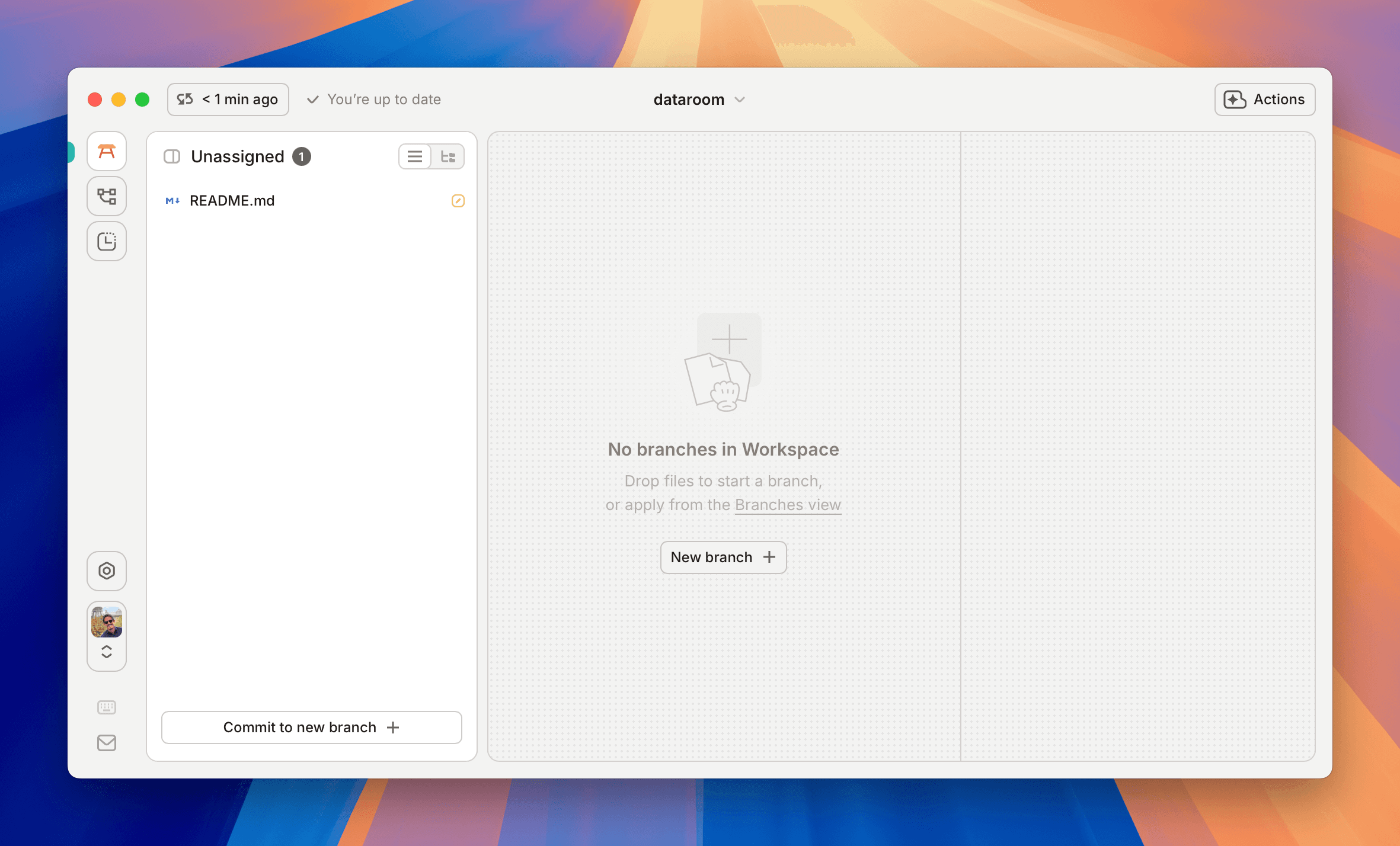Click the mail feedback icon
This screenshot has height=846, width=1400.
[107, 743]
